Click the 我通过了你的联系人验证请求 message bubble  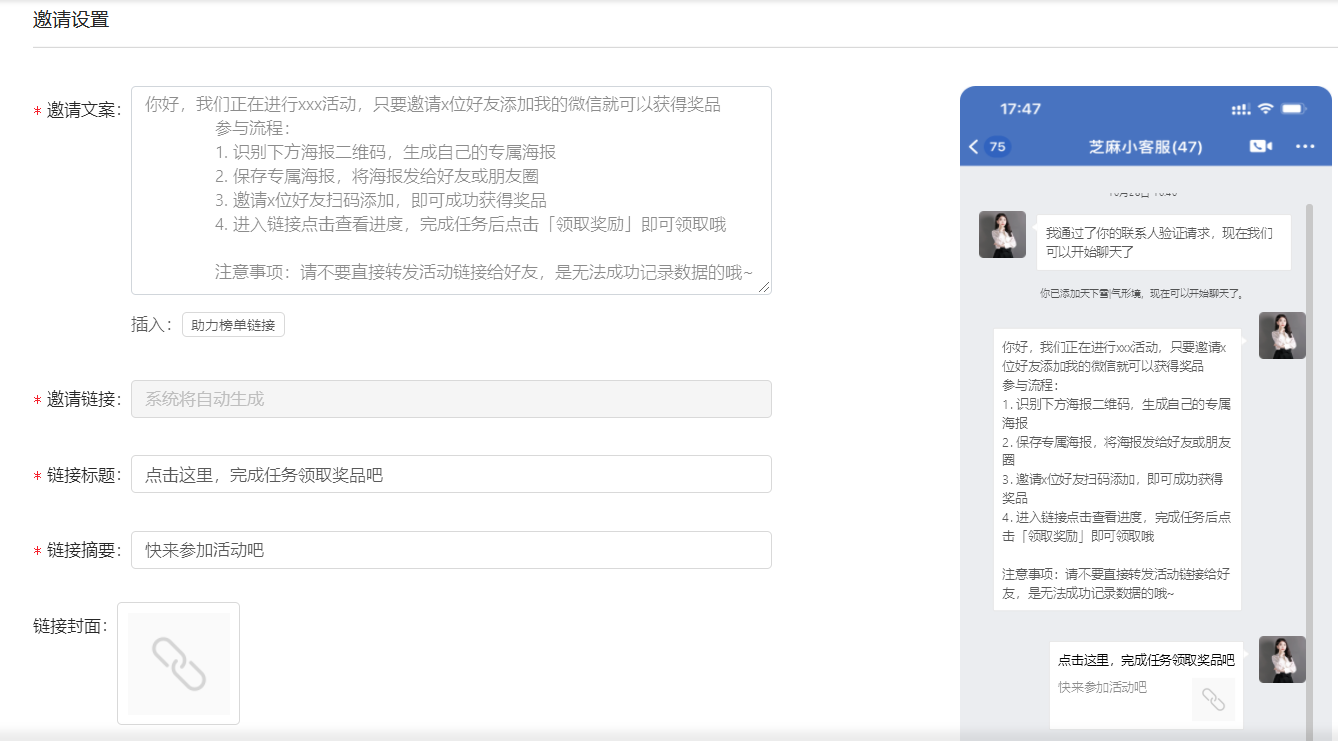tap(1163, 242)
